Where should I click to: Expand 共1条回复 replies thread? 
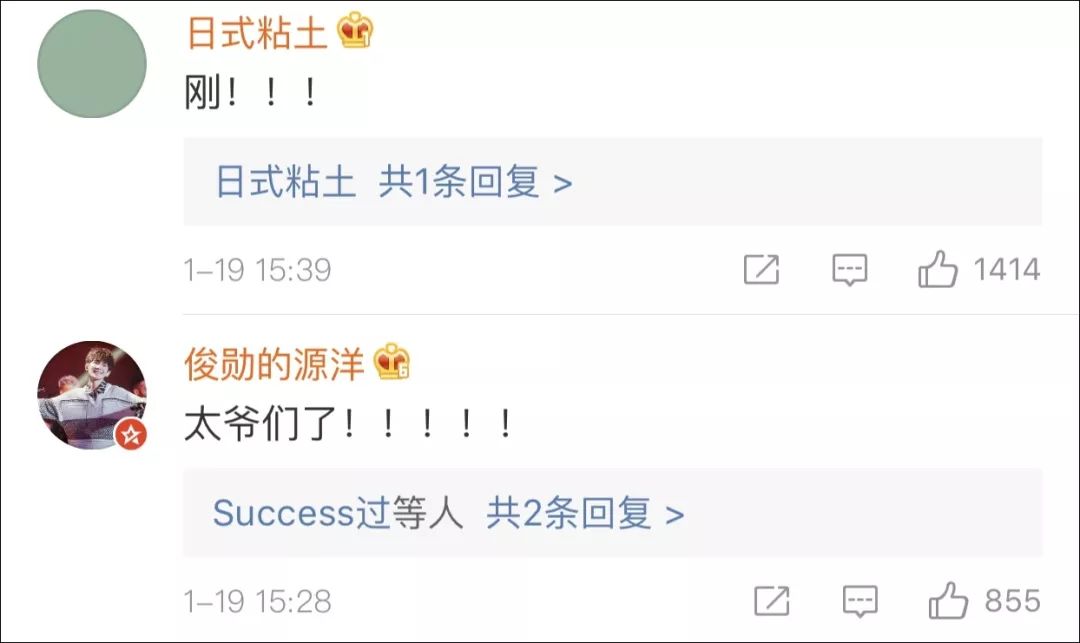475,182
